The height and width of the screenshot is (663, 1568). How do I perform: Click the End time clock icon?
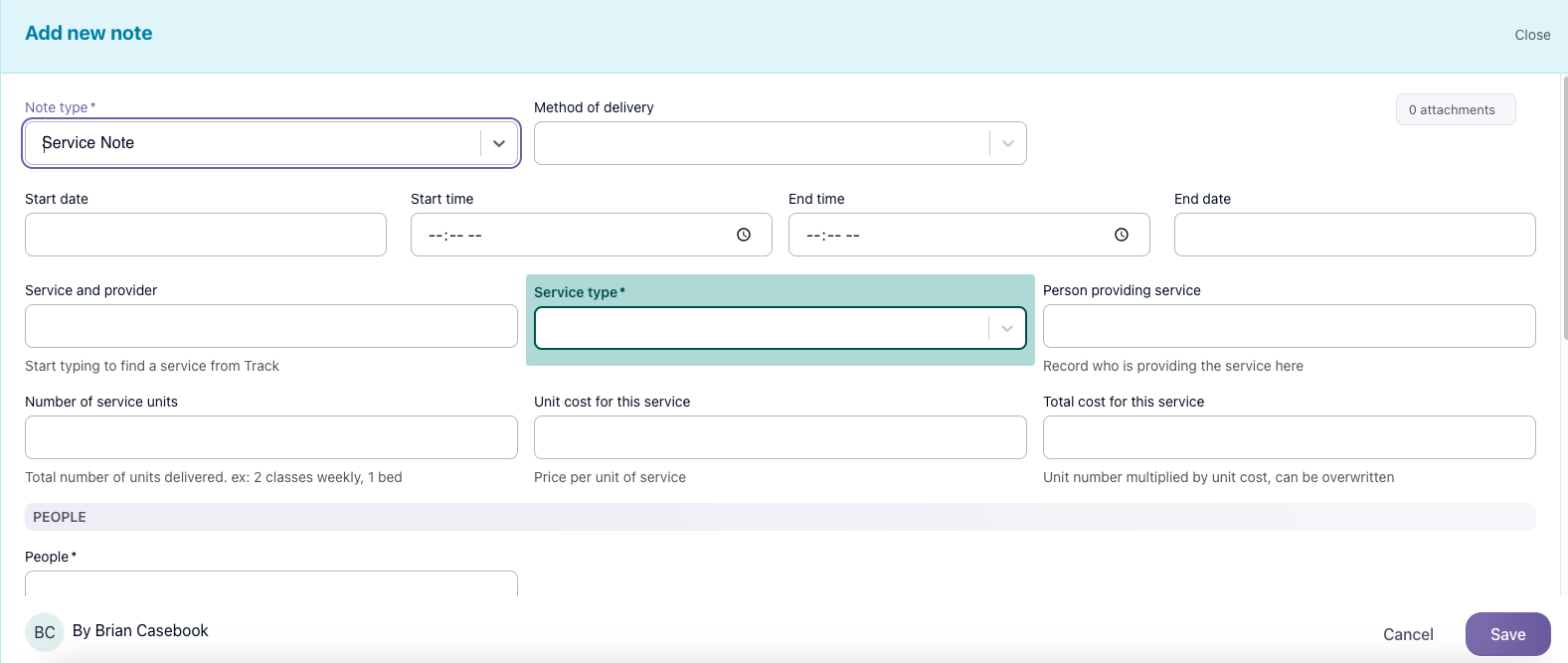[x=1122, y=235]
